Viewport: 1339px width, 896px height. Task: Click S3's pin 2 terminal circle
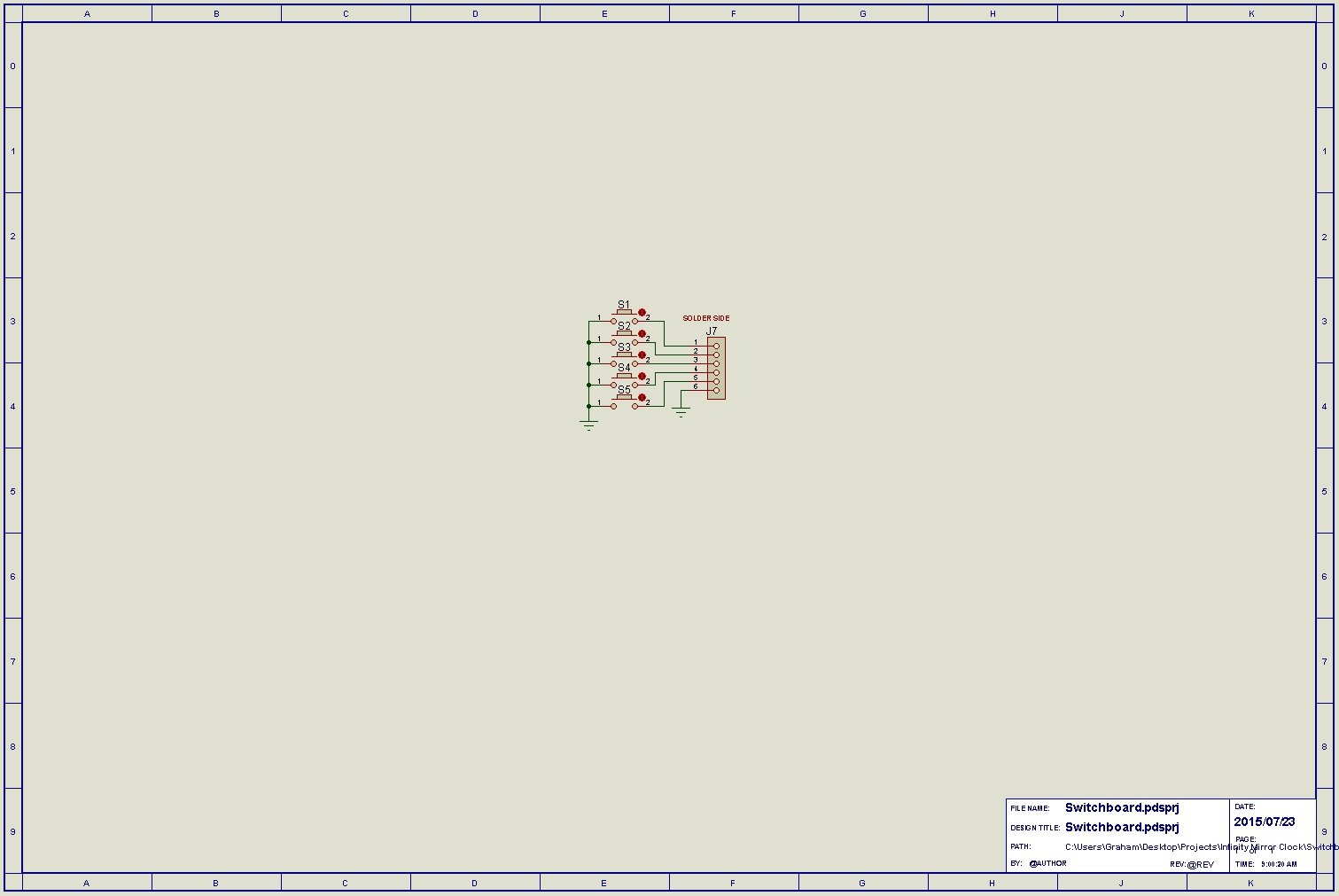634,363
